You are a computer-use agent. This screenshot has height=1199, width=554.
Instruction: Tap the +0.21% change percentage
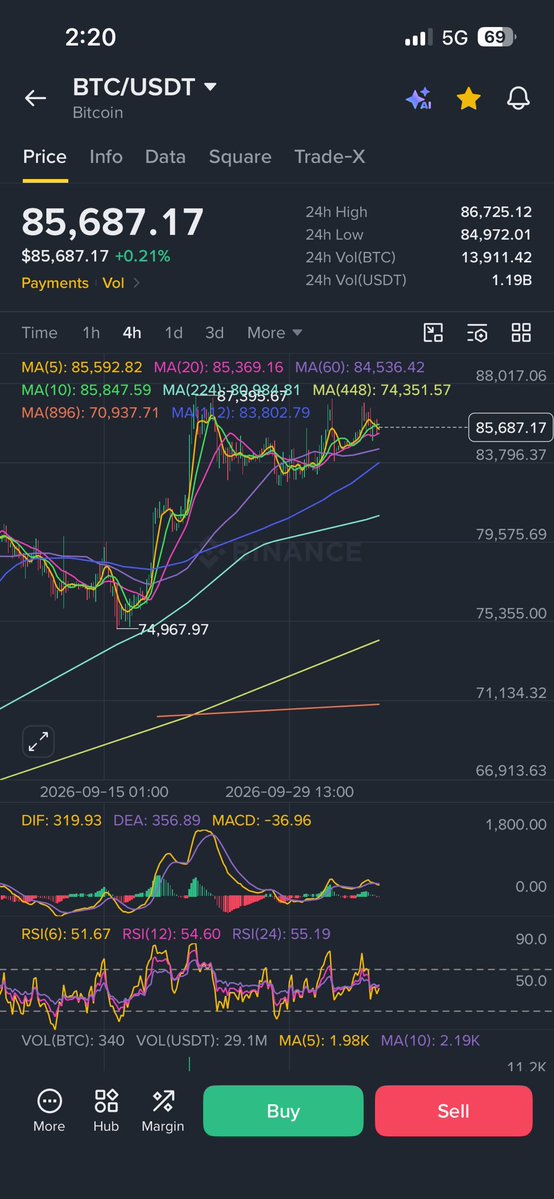[142, 256]
